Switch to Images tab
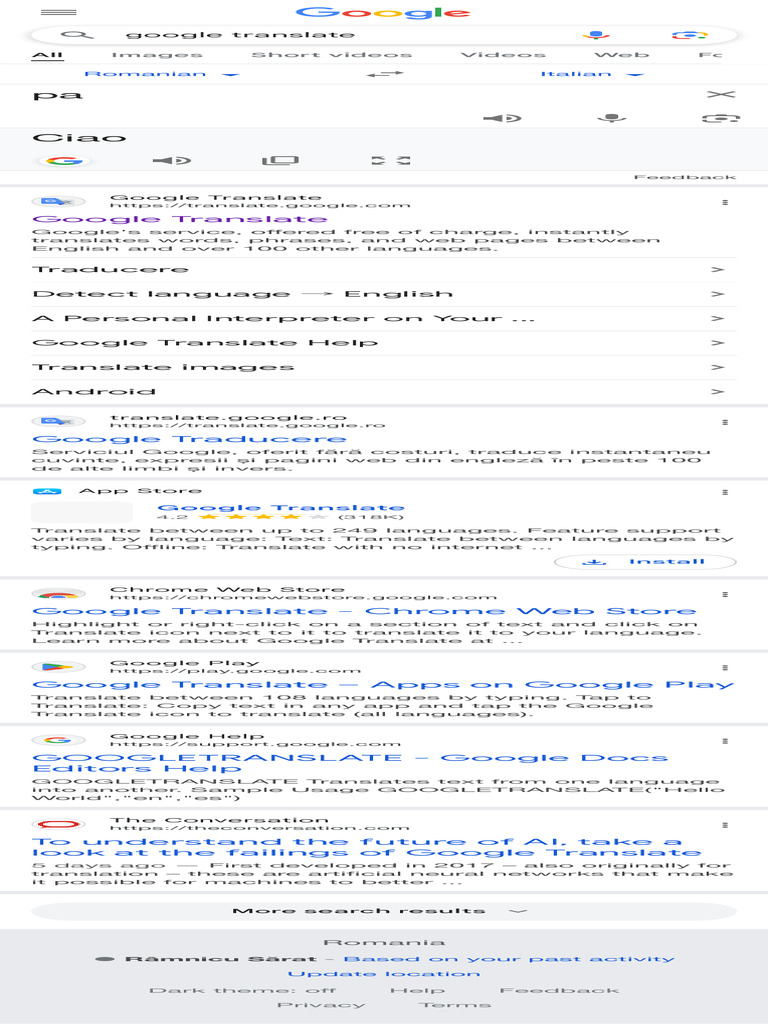The width and height of the screenshot is (768, 1024). (x=157, y=55)
